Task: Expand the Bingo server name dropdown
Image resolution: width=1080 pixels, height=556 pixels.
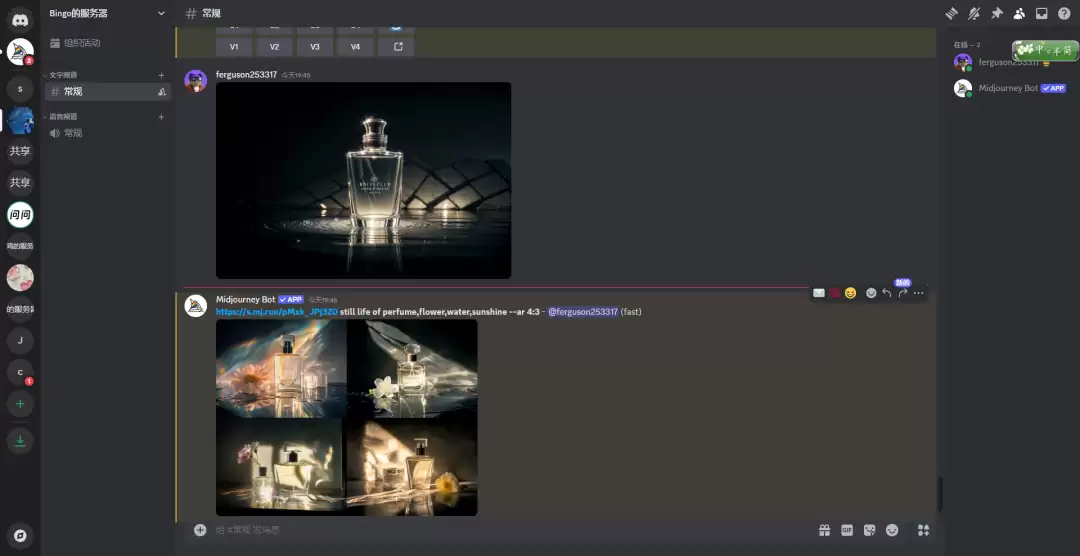Action: (x=161, y=13)
